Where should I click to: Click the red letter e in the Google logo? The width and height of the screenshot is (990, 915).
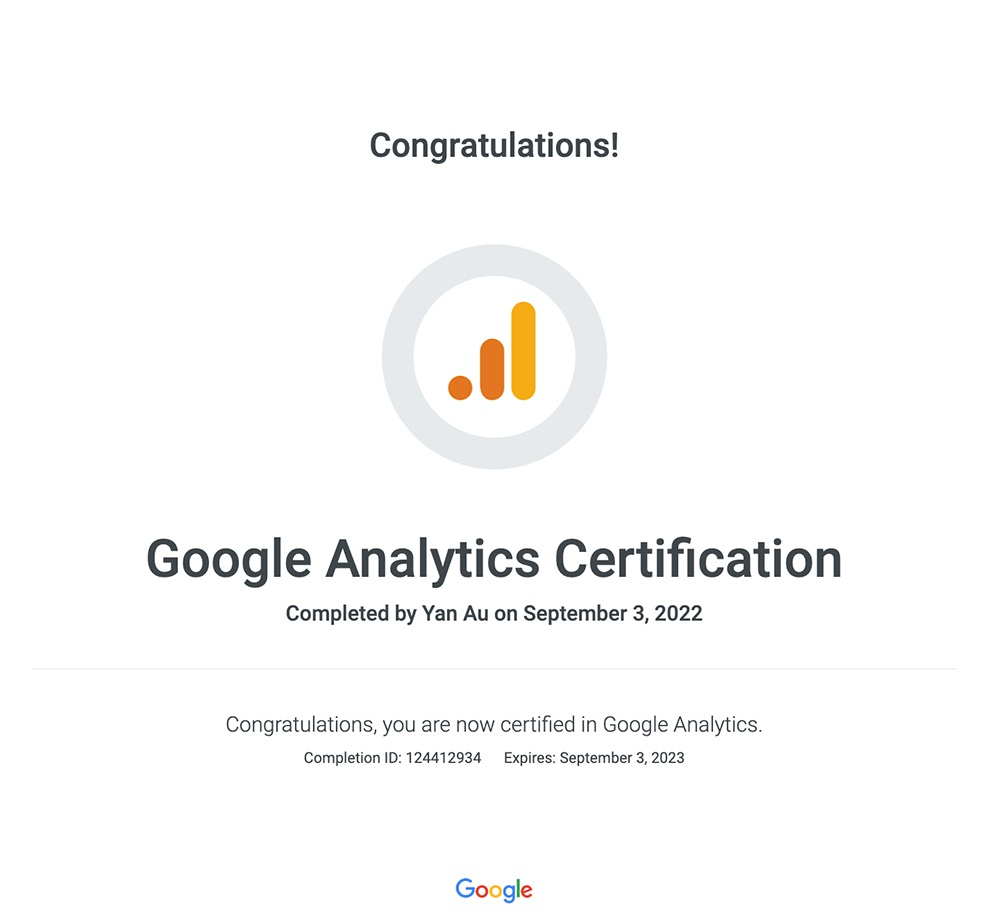(x=526, y=890)
